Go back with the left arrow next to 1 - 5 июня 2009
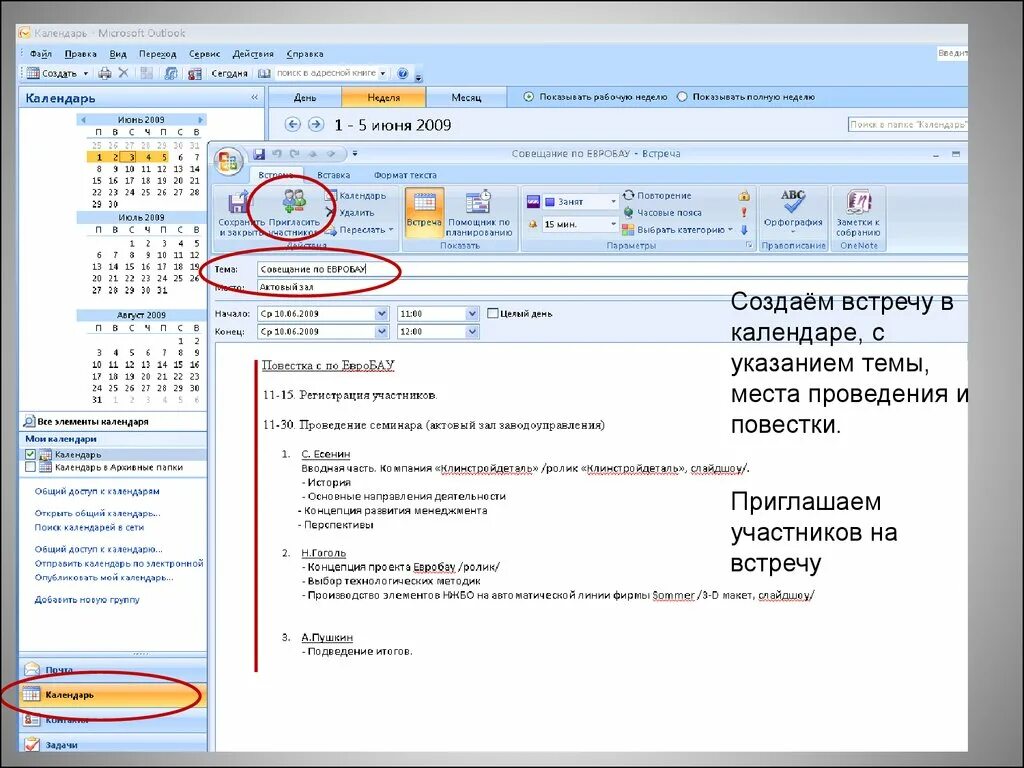 tap(293, 124)
